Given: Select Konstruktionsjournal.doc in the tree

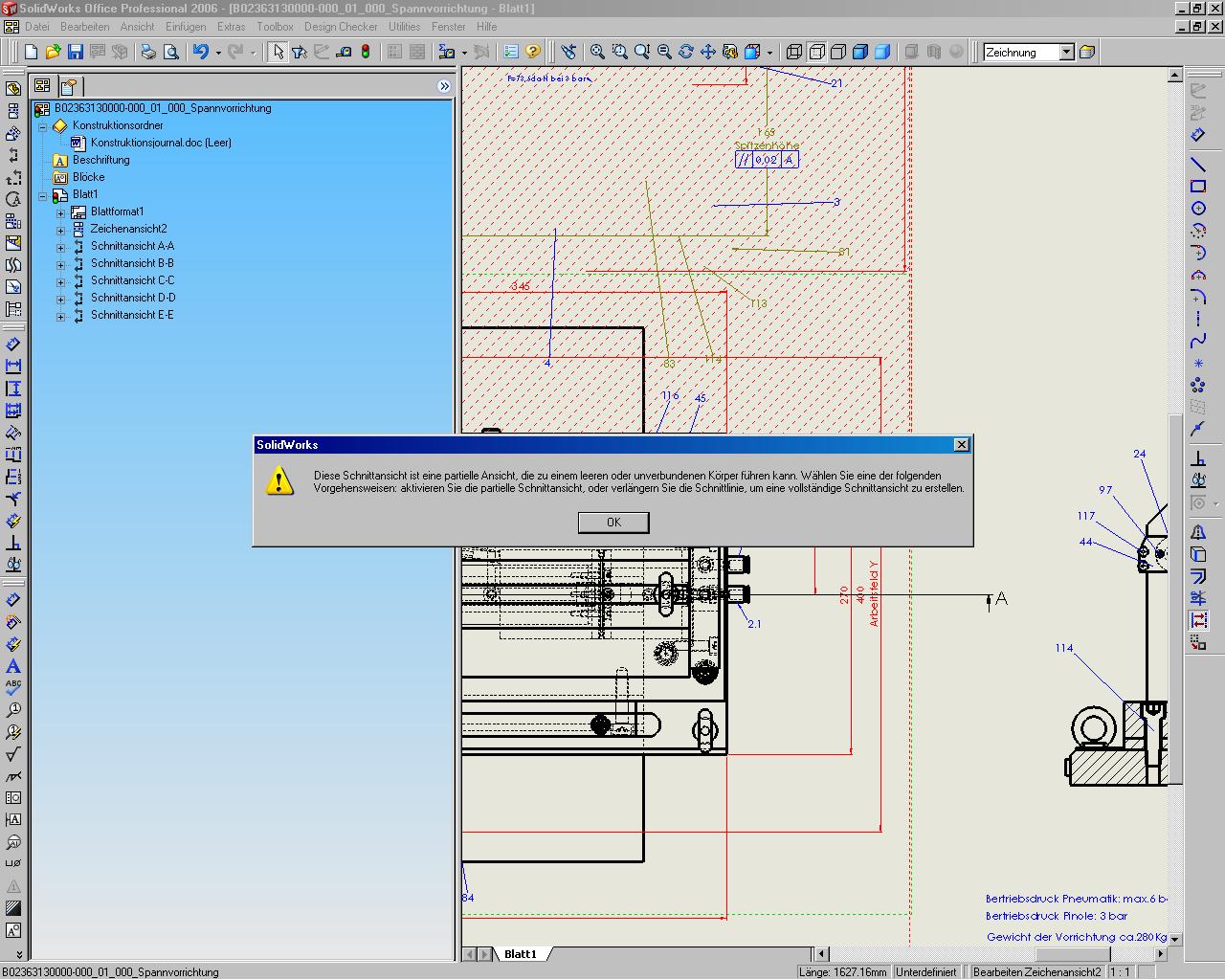Looking at the screenshot, I should [x=161, y=143].
